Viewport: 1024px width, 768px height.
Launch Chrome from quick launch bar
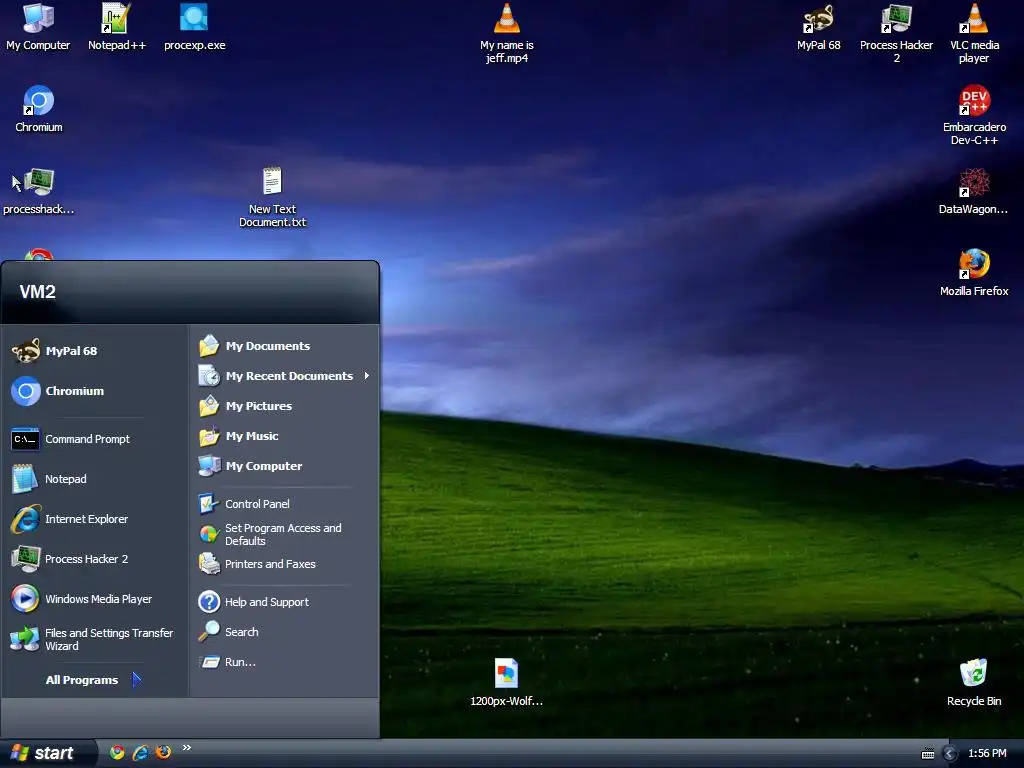pos(117,752)
